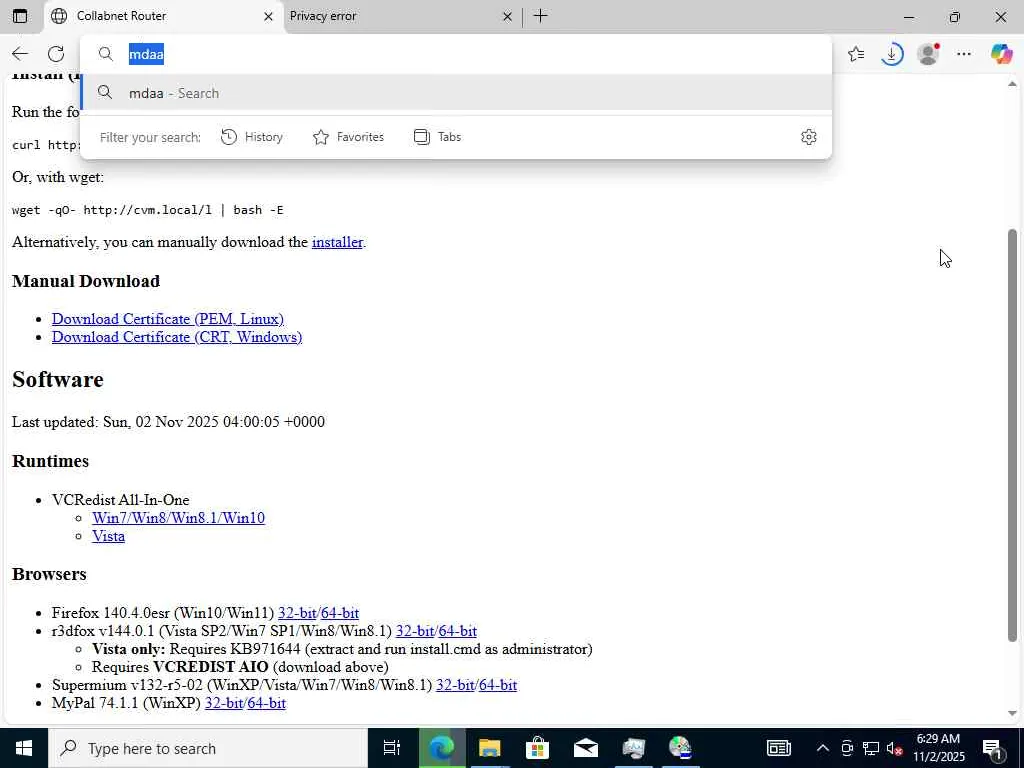The height and width of the screenshot is (768, 1024).
Task: Open the Windows Start menu
Action: tap(24, 748)
